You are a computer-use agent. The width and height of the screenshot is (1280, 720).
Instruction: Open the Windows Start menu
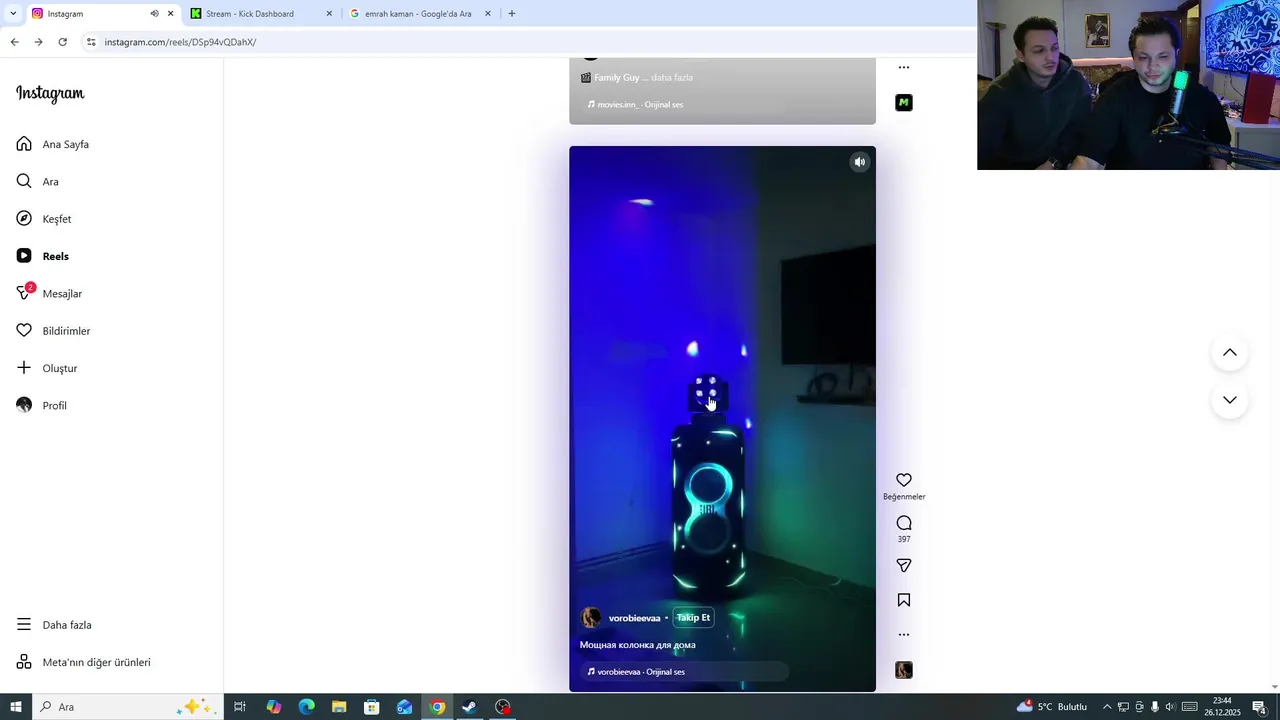(16, 707)
